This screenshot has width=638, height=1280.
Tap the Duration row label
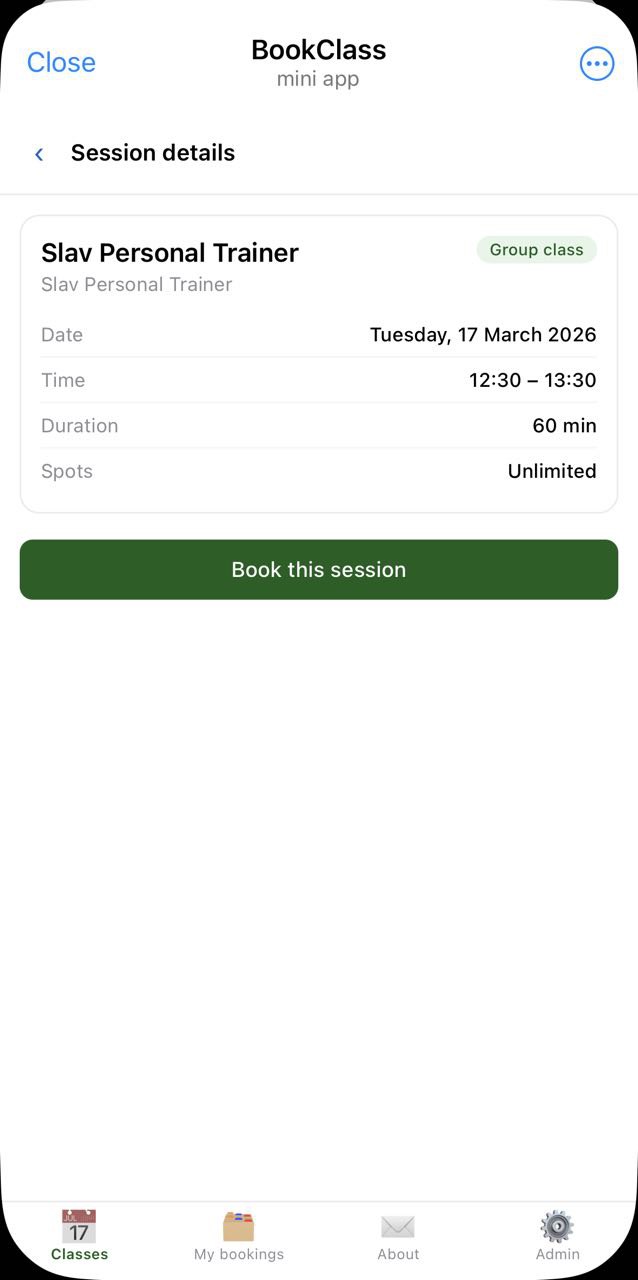(x=80, y=426)
